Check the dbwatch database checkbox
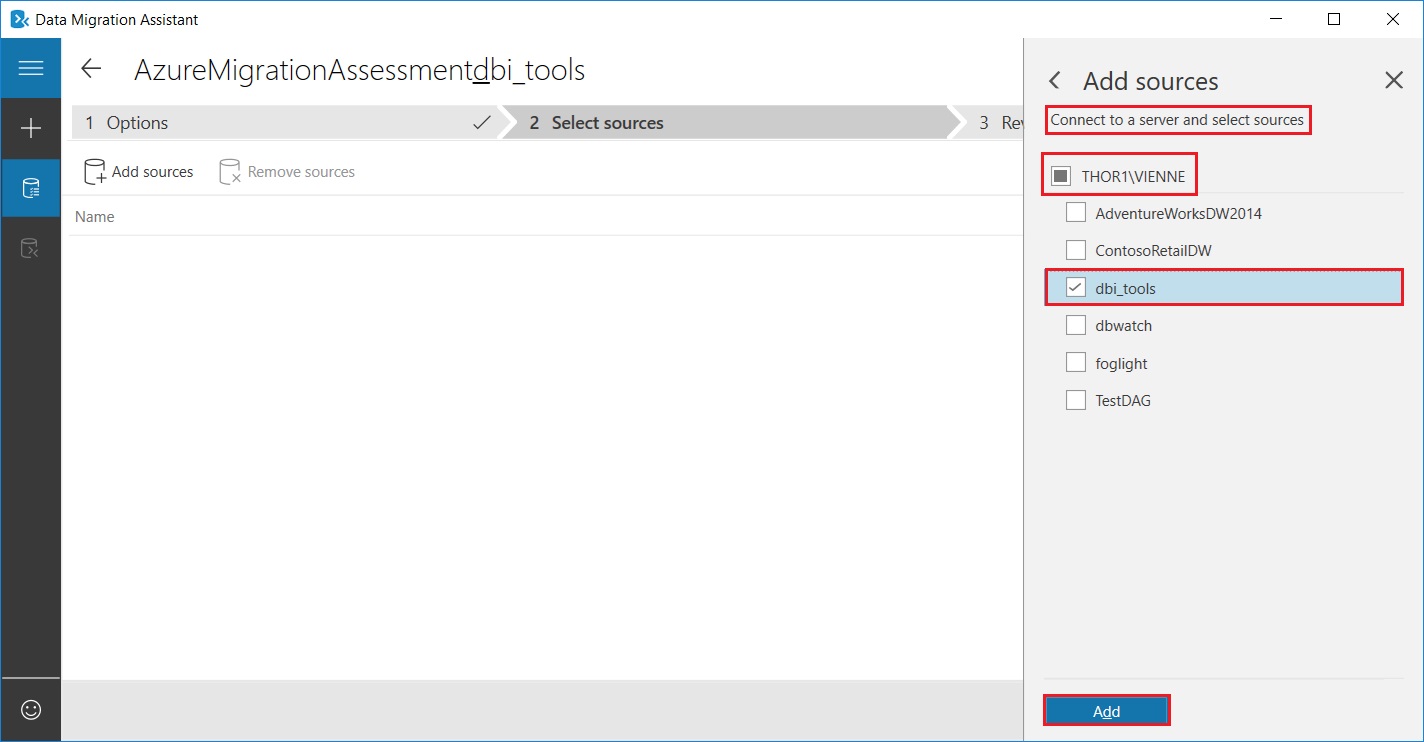Image resolution: width=1424 pixels, height=742 pixels. coord(1076,325)
